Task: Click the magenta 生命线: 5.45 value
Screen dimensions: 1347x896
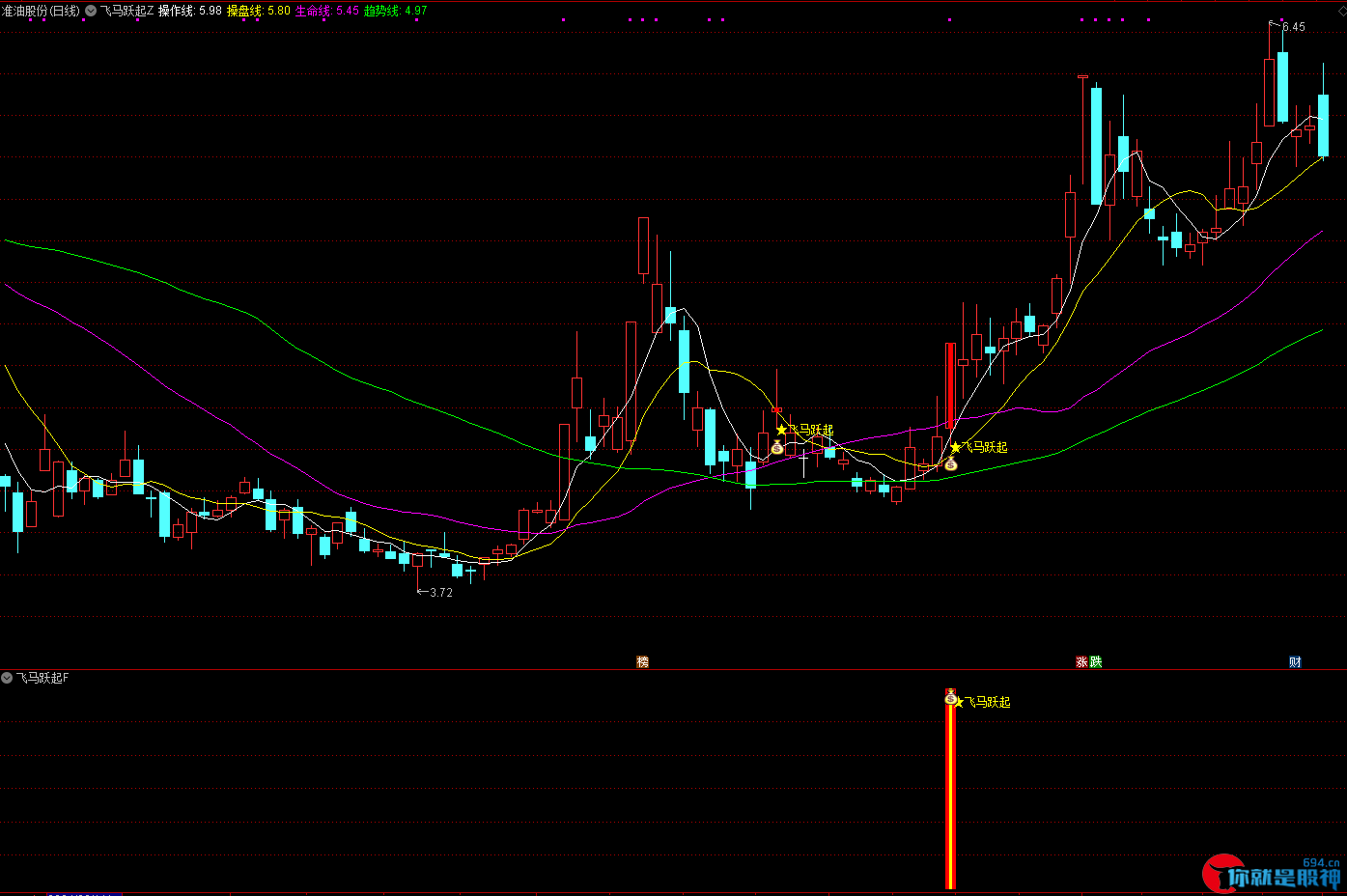Action: [327, 11]
